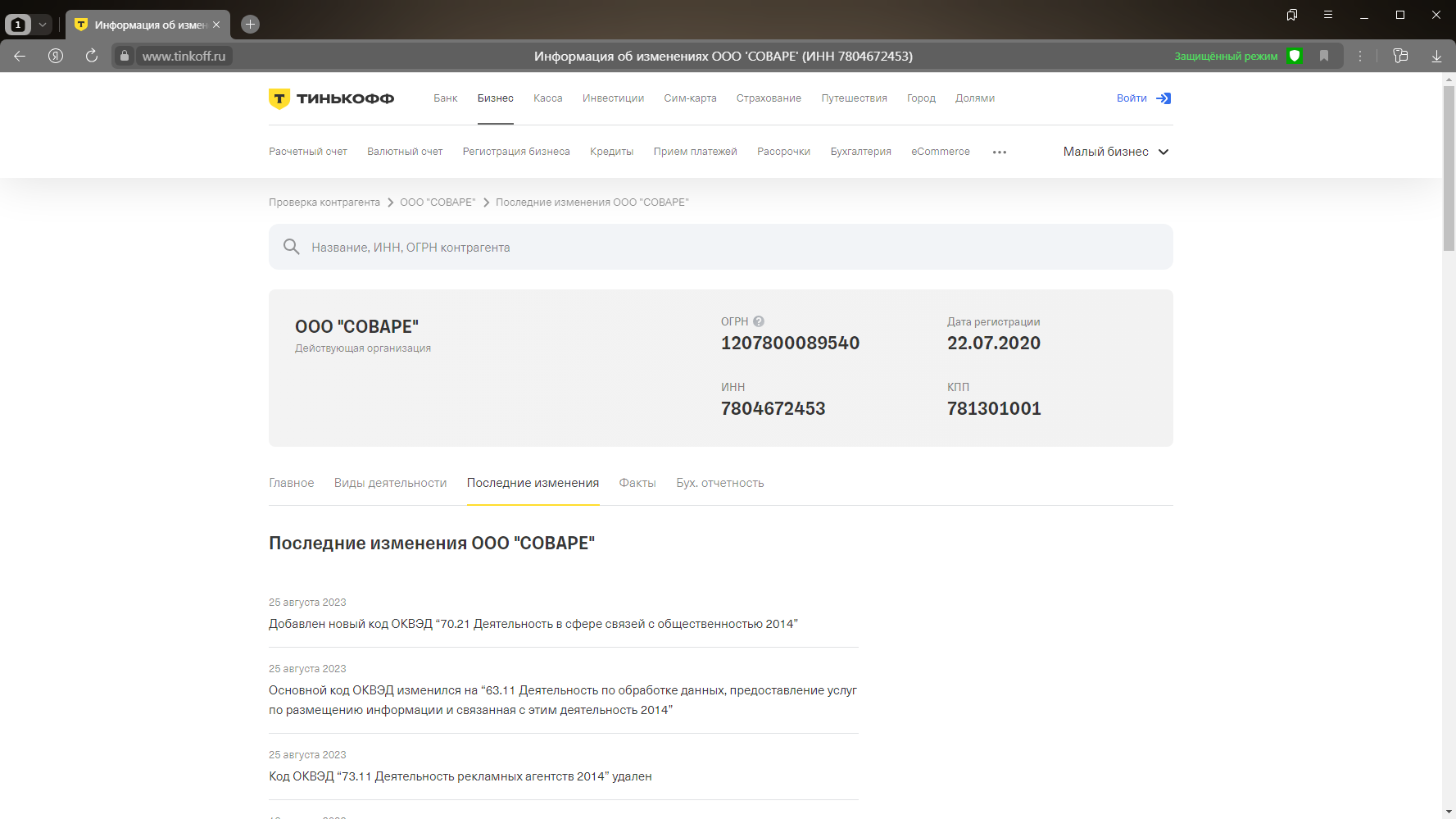The image size is (1456, 819).
Task: Bookmark this page with bookmark icon
Action: click(x=1324, y=56)
